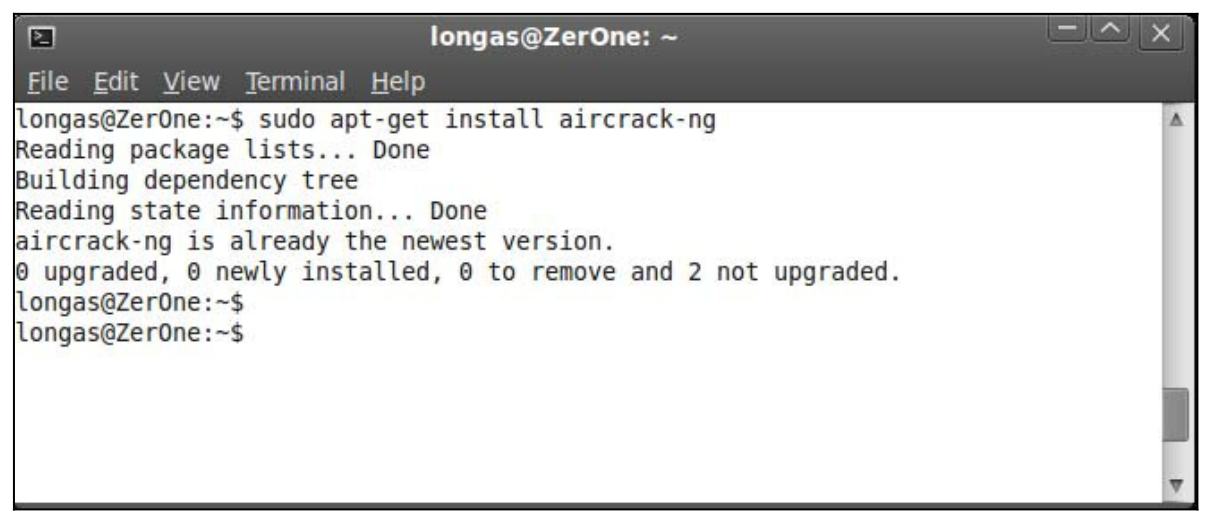This screenshot has width=1207, height=519.
Task: Click the window title longas@ZerOne: ~
Action: click(555, 38)
